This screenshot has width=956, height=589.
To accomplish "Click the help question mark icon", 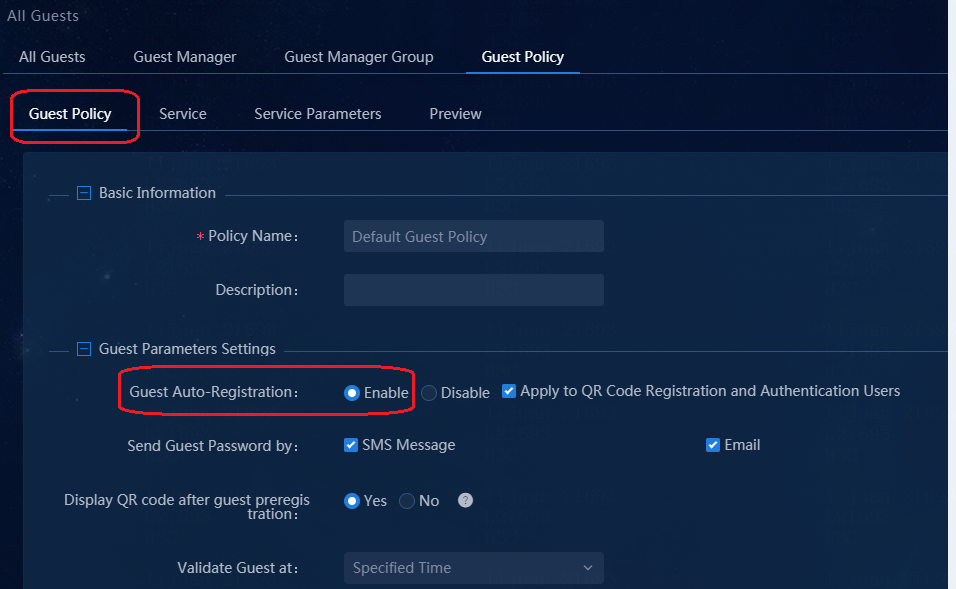I will pyautogui.click(x=465, y=501).
